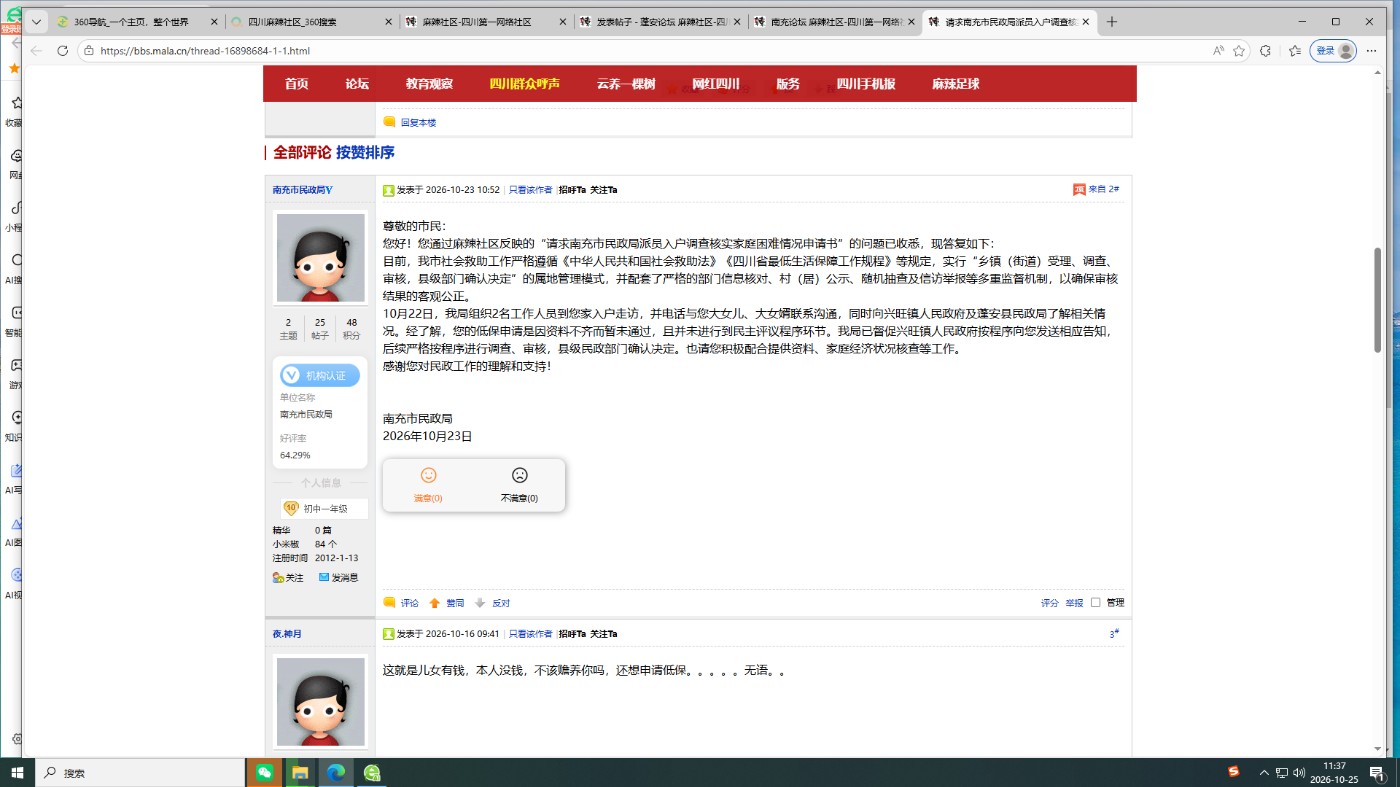This screenshot has height=787, width=1400.
Task: Click the 举报 link on the reply
Action: pos(1074,603)
